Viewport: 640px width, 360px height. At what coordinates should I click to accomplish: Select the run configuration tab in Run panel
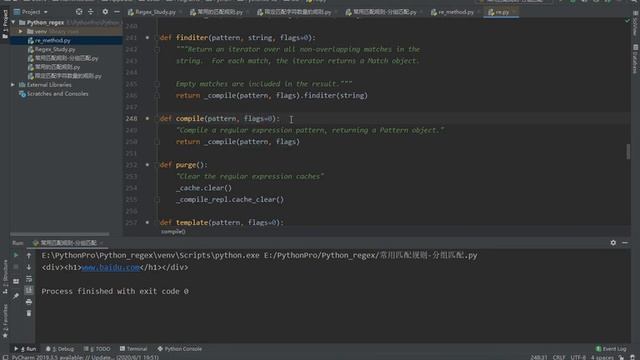click(68, 243)
